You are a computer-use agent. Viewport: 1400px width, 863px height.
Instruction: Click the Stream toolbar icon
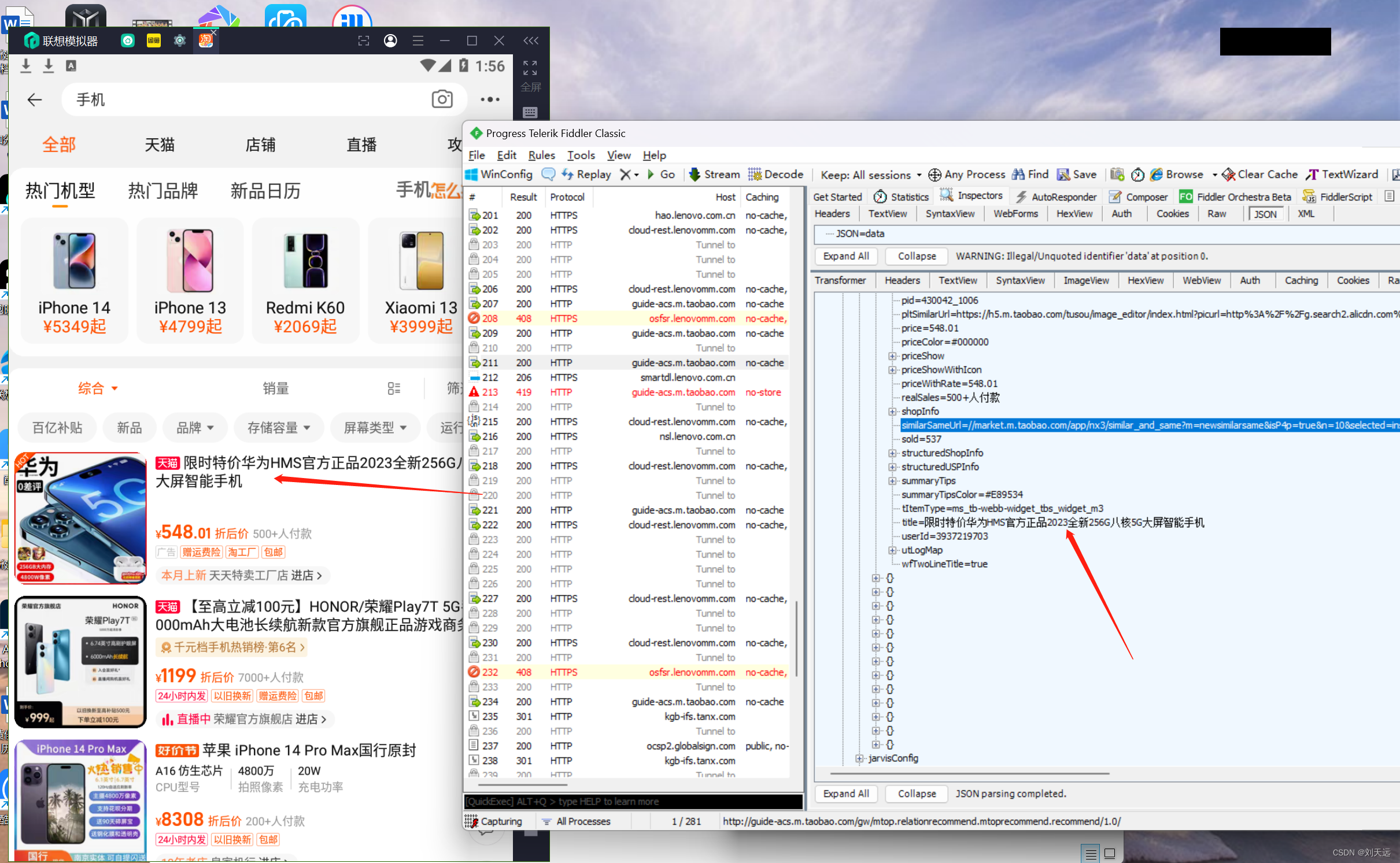click(x=695, y=175)
